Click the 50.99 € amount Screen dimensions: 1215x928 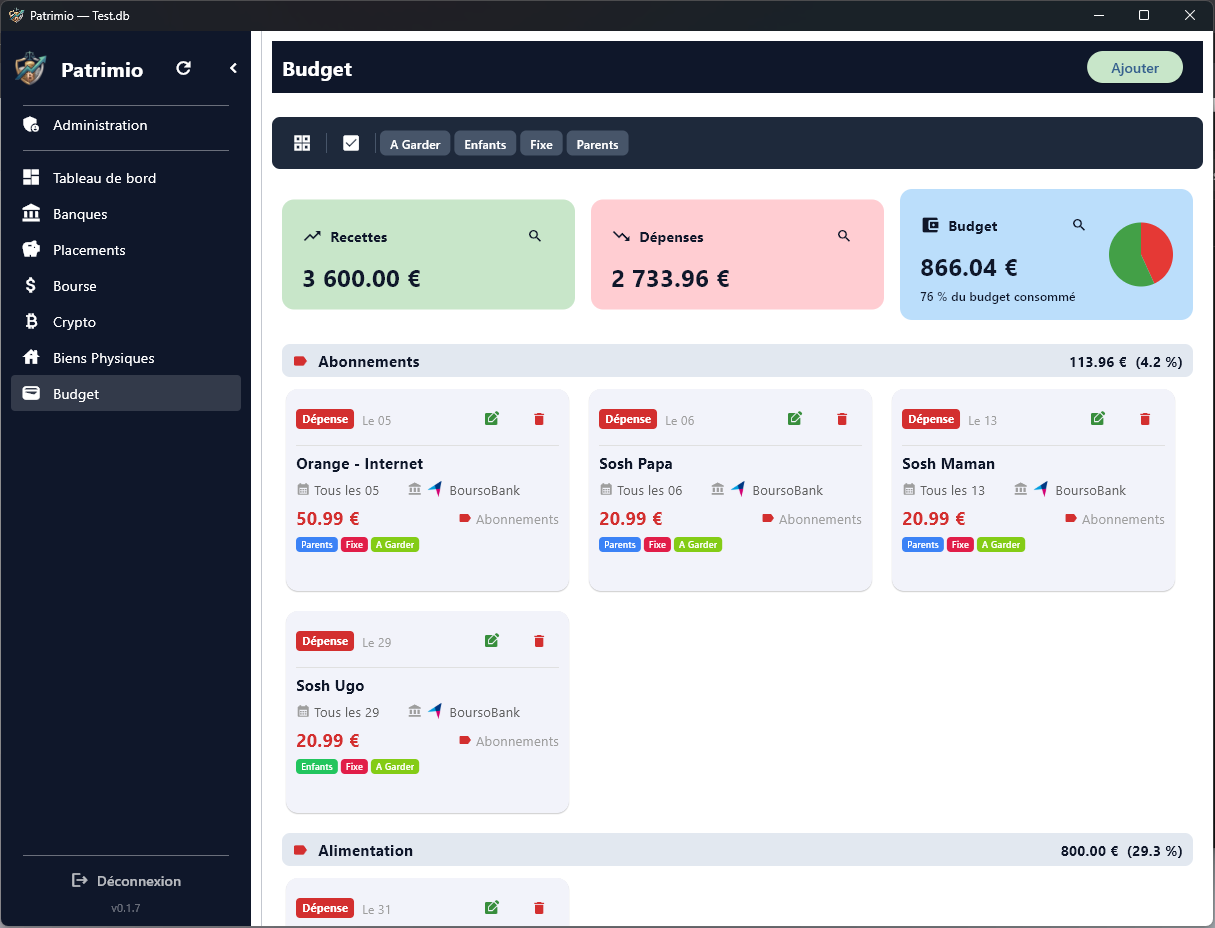[x=328, y=518]
